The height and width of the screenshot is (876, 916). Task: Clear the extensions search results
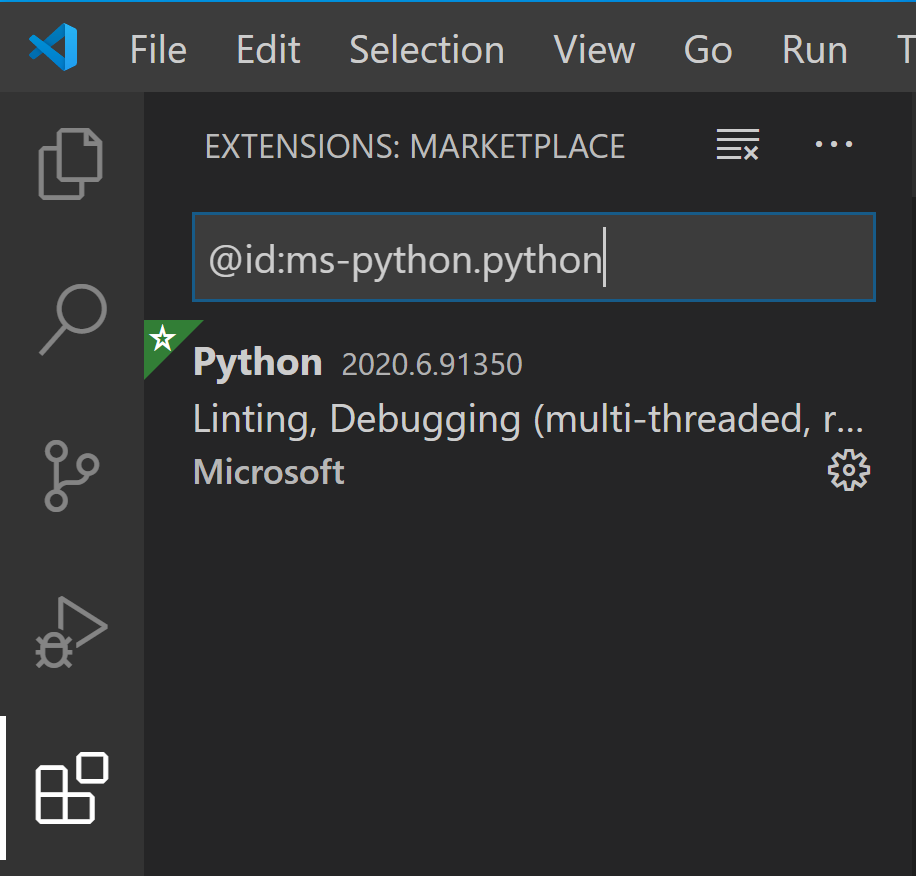[738, 146]
